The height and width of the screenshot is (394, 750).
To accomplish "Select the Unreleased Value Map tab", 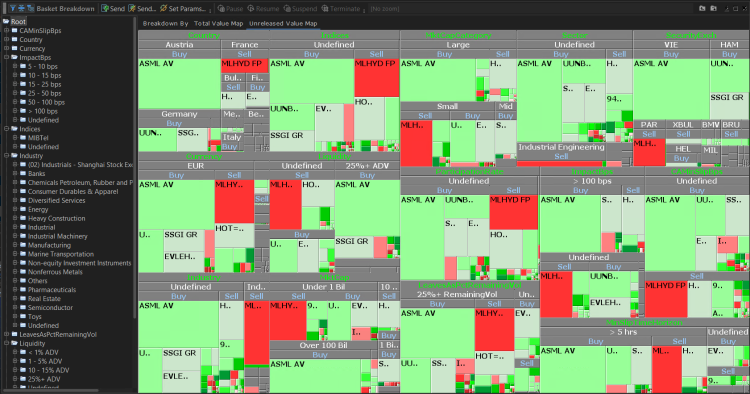I will (x=283, y=23).
